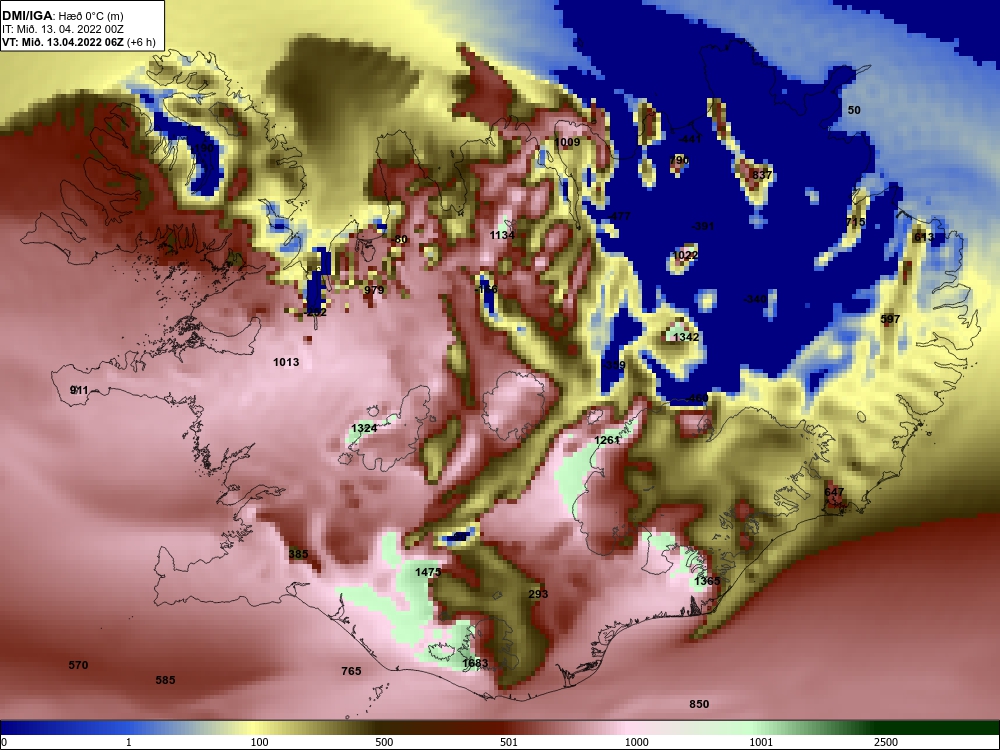This screenshot has height=750, width=1000.
Task: Click the 613 map value
Action: click(x=923, y=237)
